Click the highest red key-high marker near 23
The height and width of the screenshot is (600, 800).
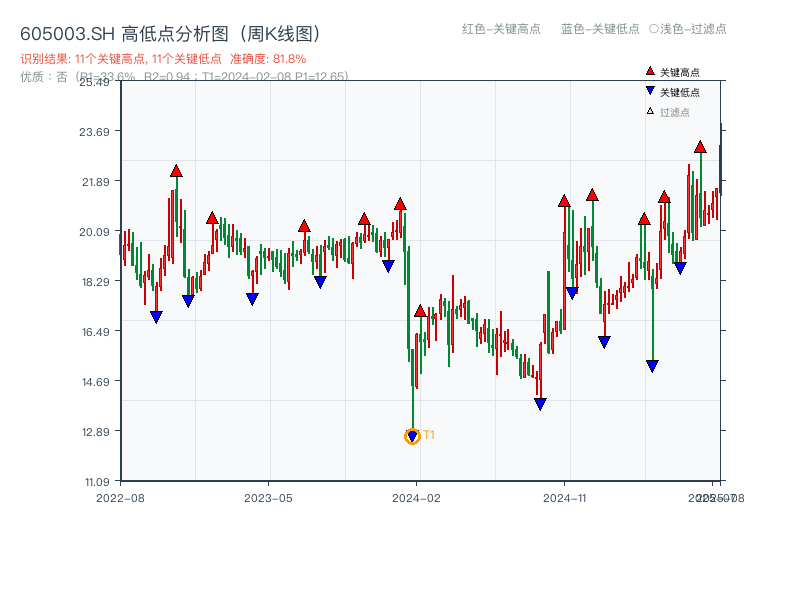click(700, 147)
